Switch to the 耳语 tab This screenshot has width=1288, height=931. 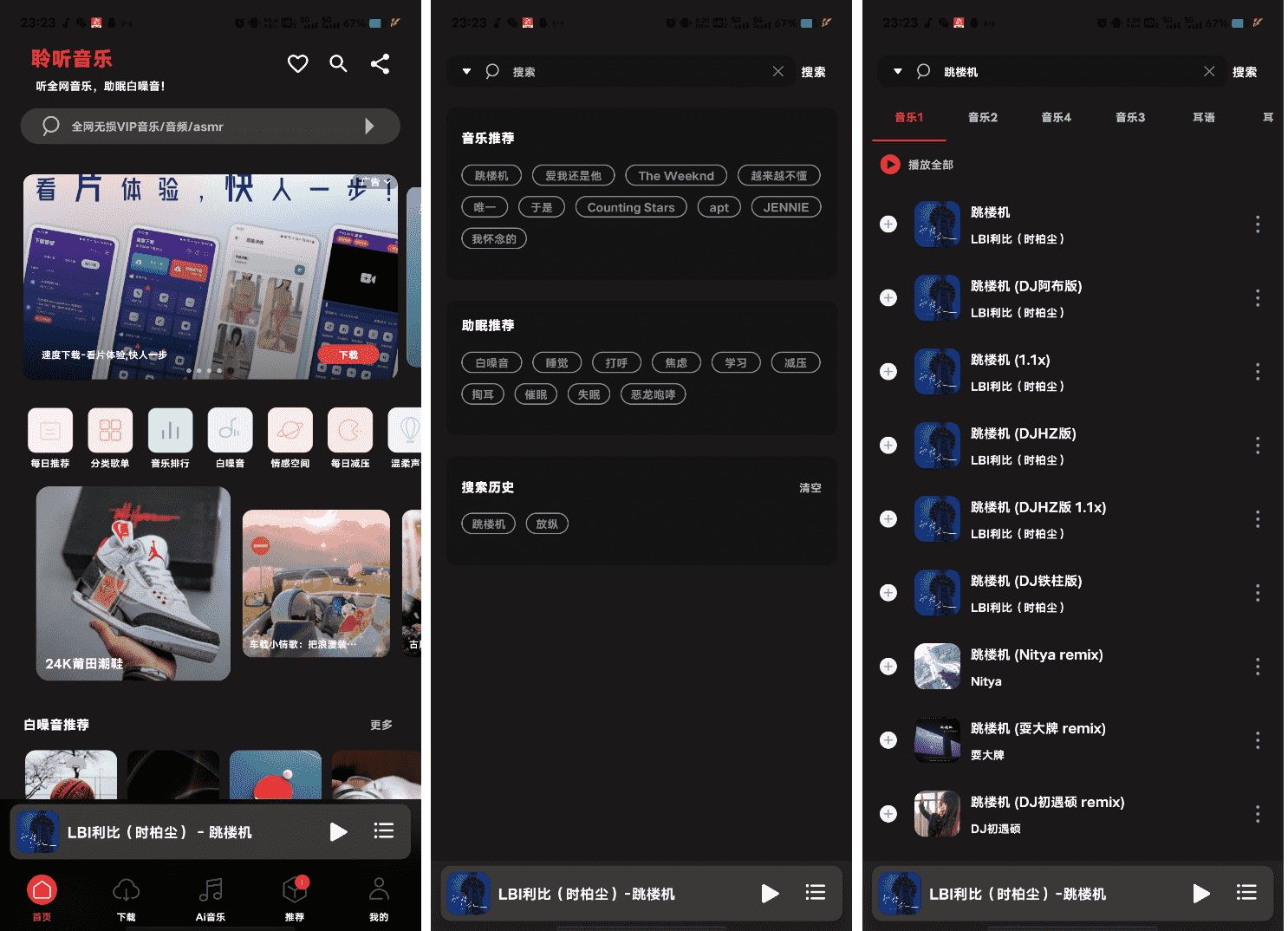[1203, 118]
